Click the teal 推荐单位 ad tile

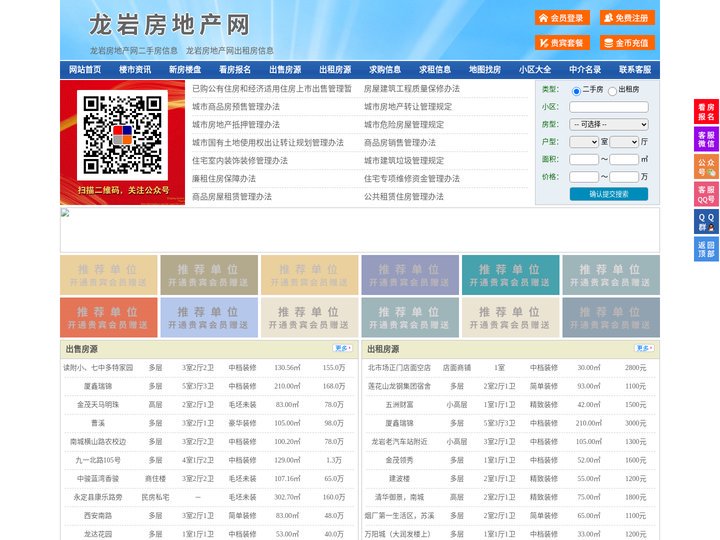click(511, 275)
